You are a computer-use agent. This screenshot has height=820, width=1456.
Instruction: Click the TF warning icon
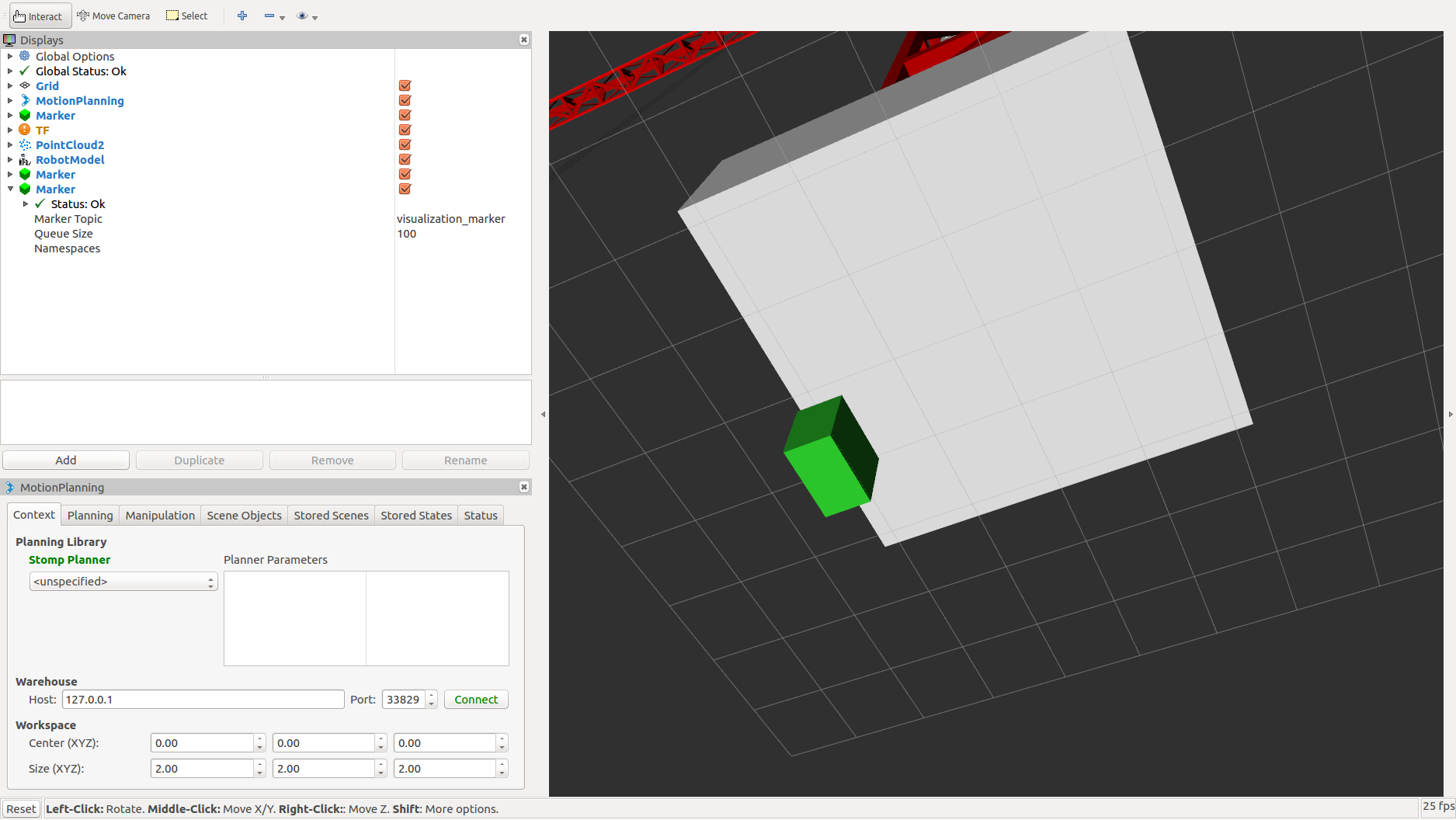pos(24,130)
